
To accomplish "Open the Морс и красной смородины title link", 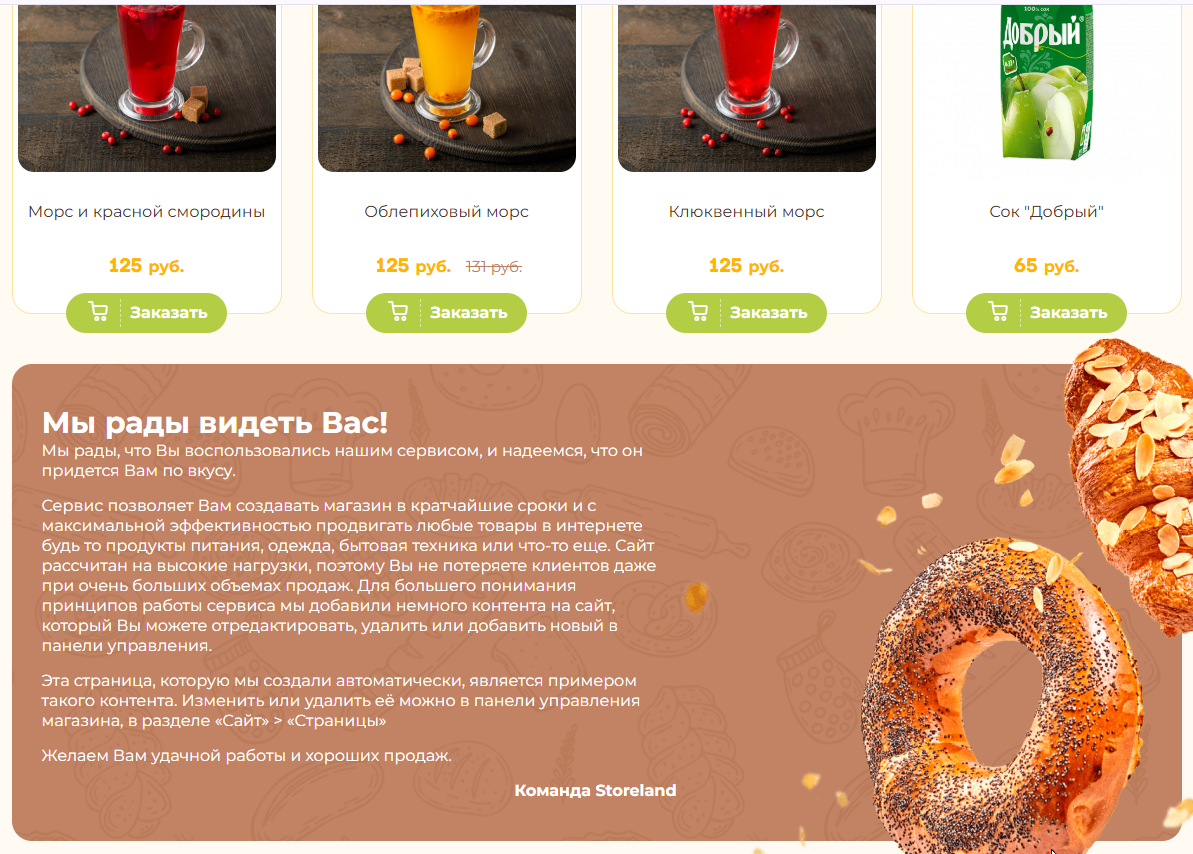I will (x=147, y=212).
